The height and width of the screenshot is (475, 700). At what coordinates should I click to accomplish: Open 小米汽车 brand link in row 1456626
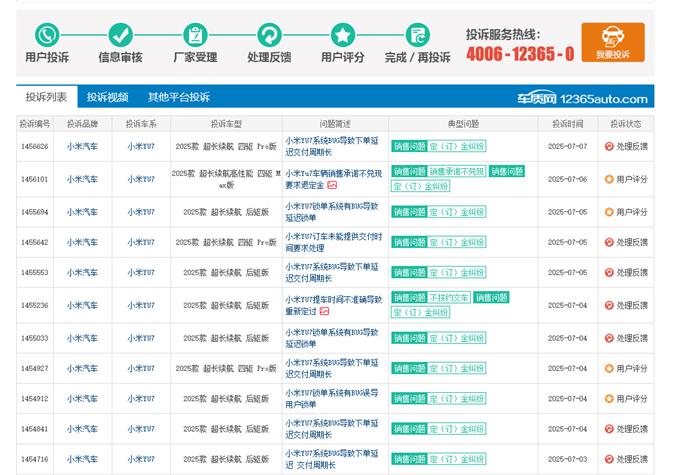click(x=82, y=146)
